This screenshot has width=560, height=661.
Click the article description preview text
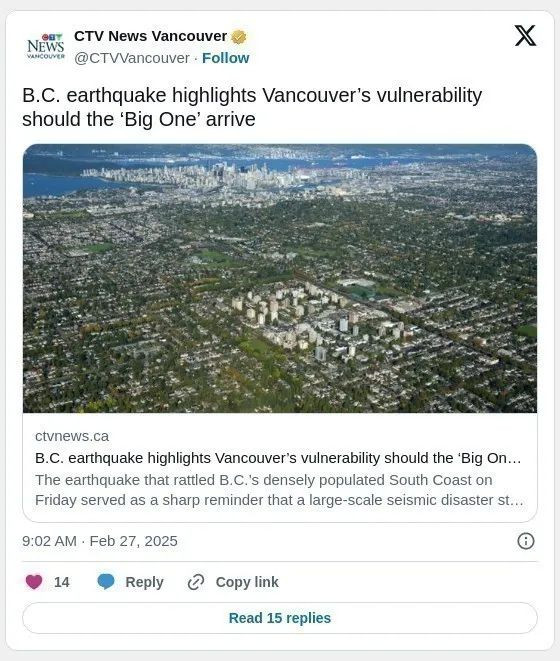(x=279, y=490)
